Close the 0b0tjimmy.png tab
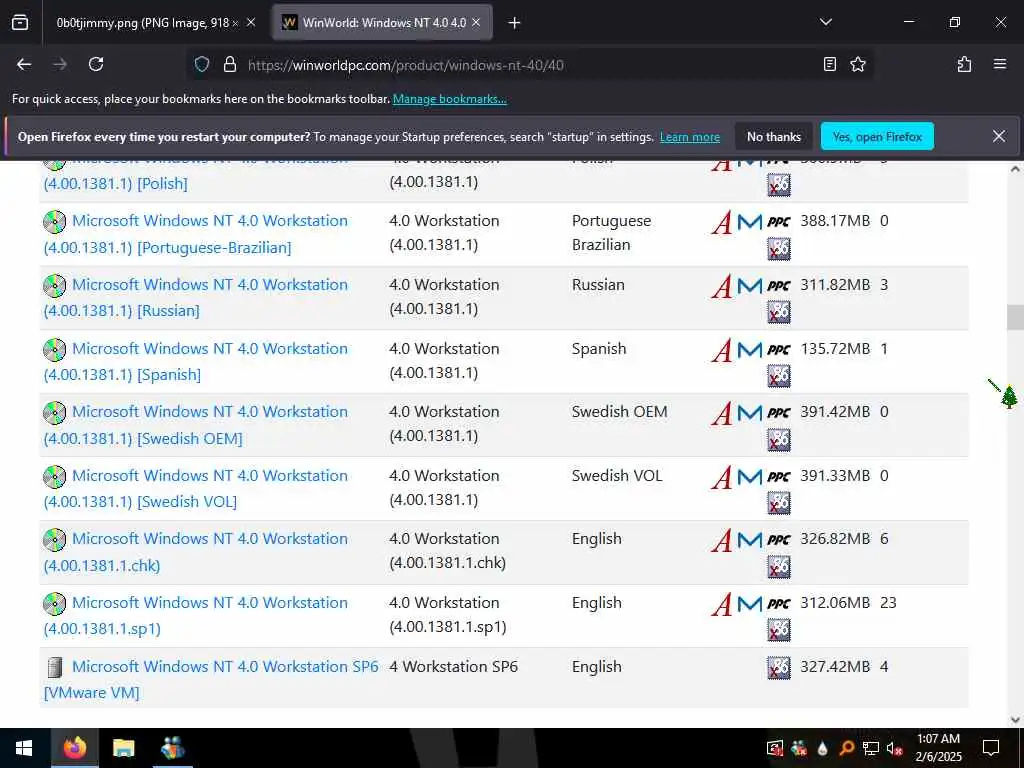The image size is (1024, 768). [x=251, y=23]
